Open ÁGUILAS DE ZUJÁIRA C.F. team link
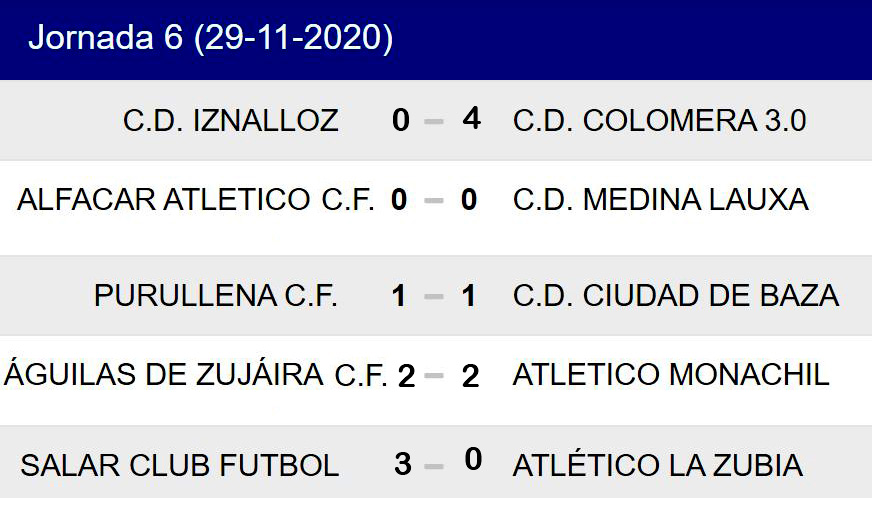The height and width of the screenshot is (505, 872). [196, 375]
